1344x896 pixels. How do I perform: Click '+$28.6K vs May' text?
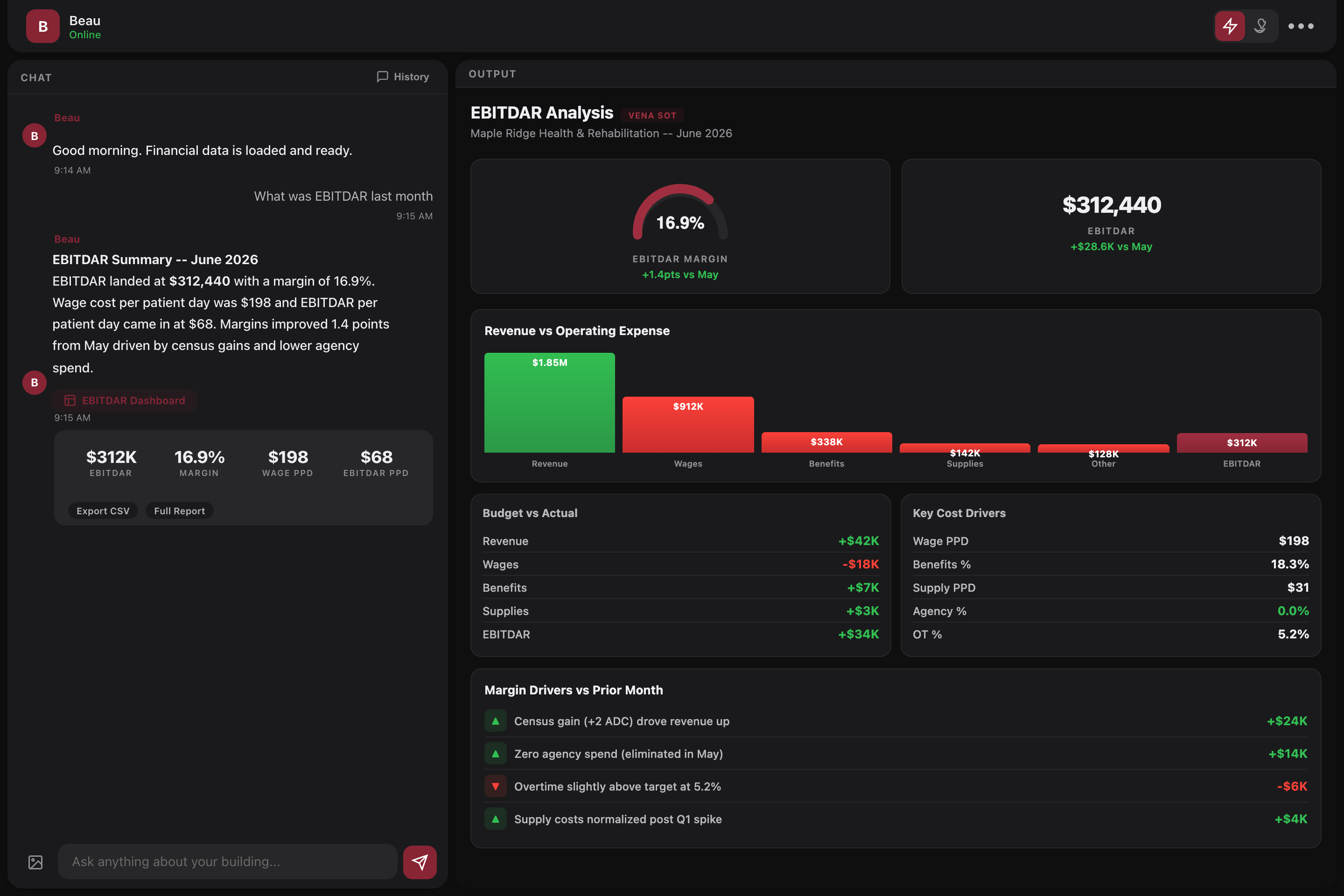pos(1112,246)
